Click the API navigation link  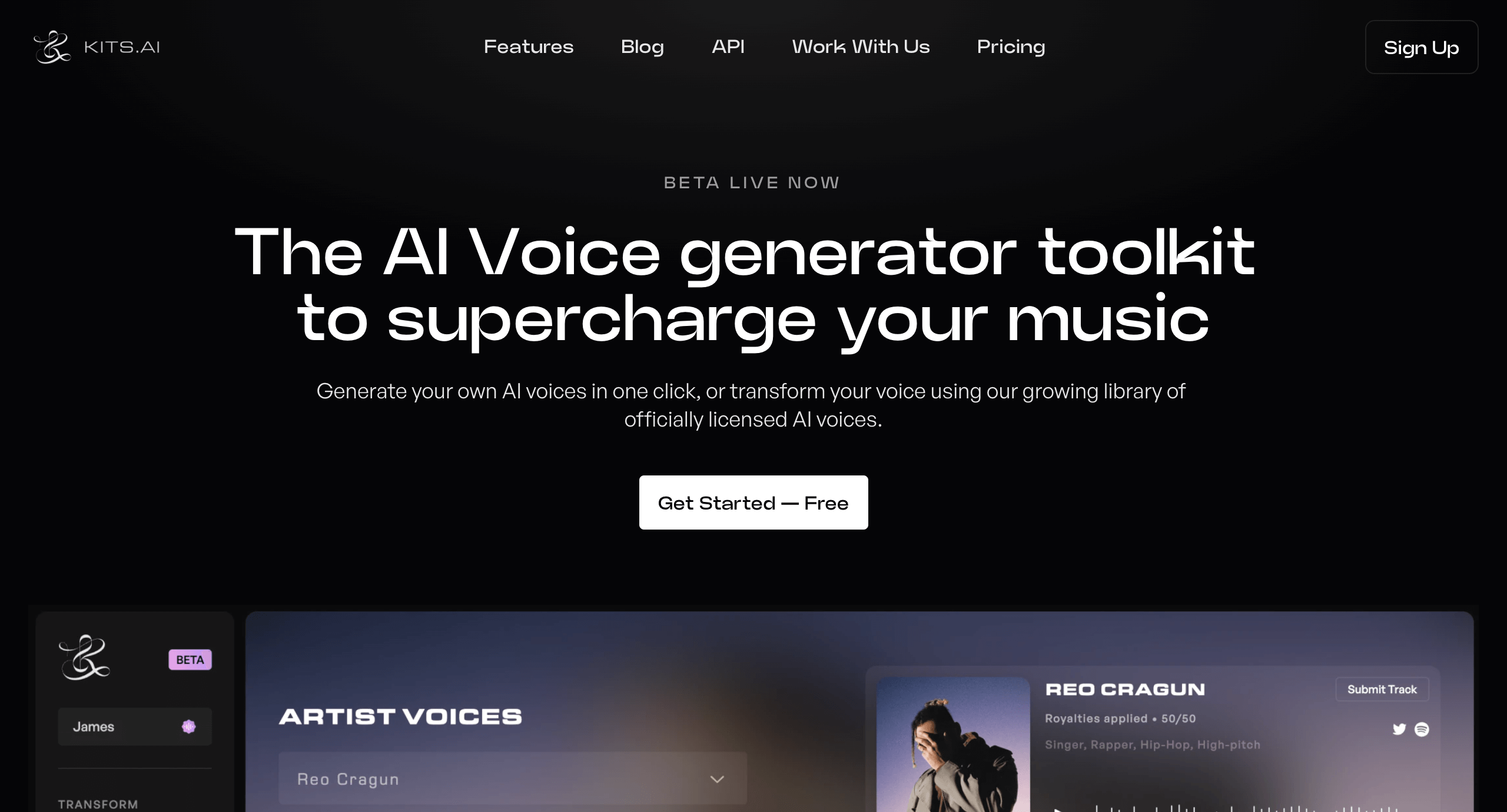point(728,46)
